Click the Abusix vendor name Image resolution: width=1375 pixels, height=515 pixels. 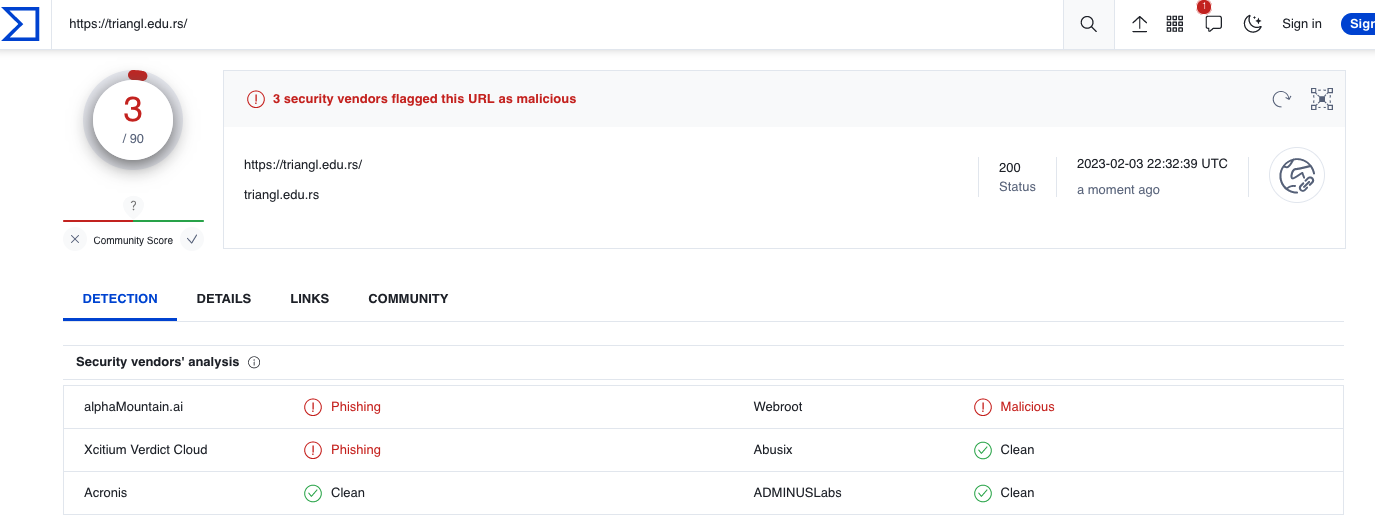tap(773, 450)
